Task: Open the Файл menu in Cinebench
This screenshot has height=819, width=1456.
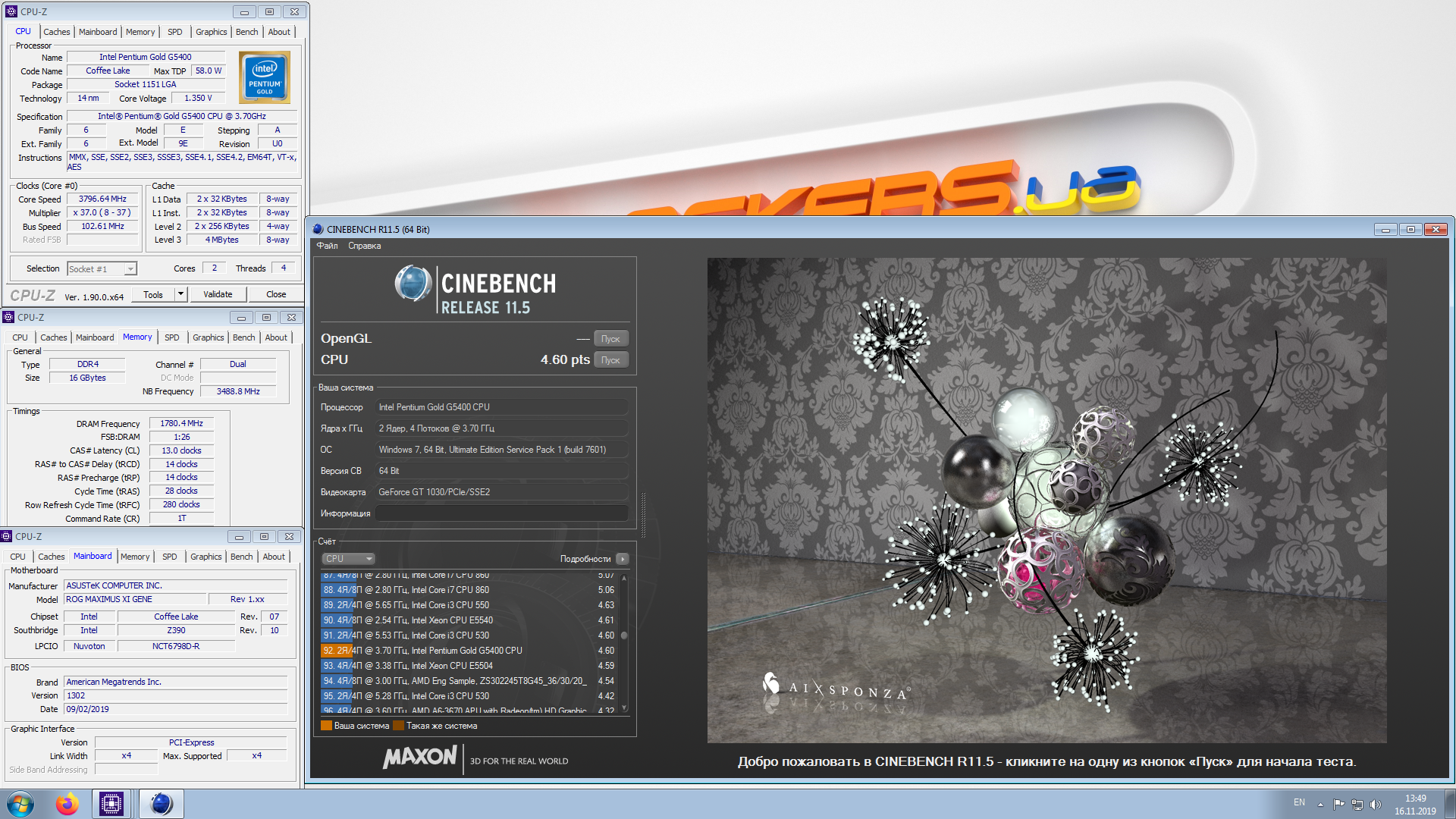Action: (x=327, y=246)
